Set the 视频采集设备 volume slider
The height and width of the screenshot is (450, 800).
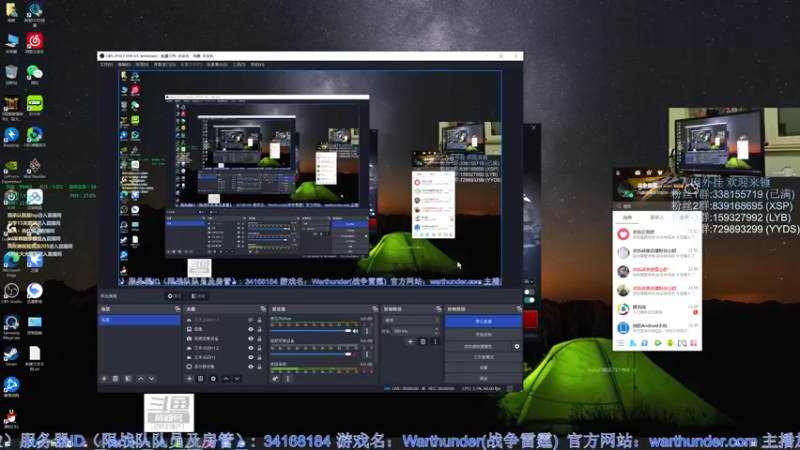(311, 354)
